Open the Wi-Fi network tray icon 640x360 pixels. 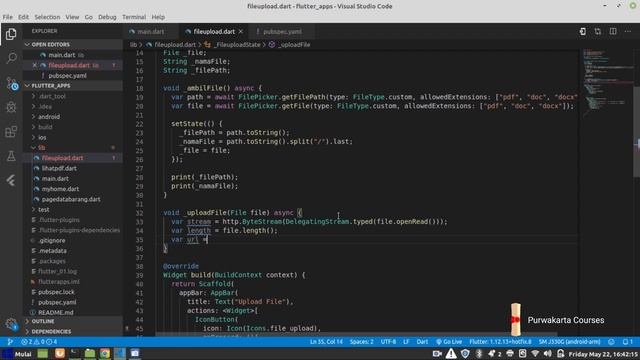click(x=535, y=353)
